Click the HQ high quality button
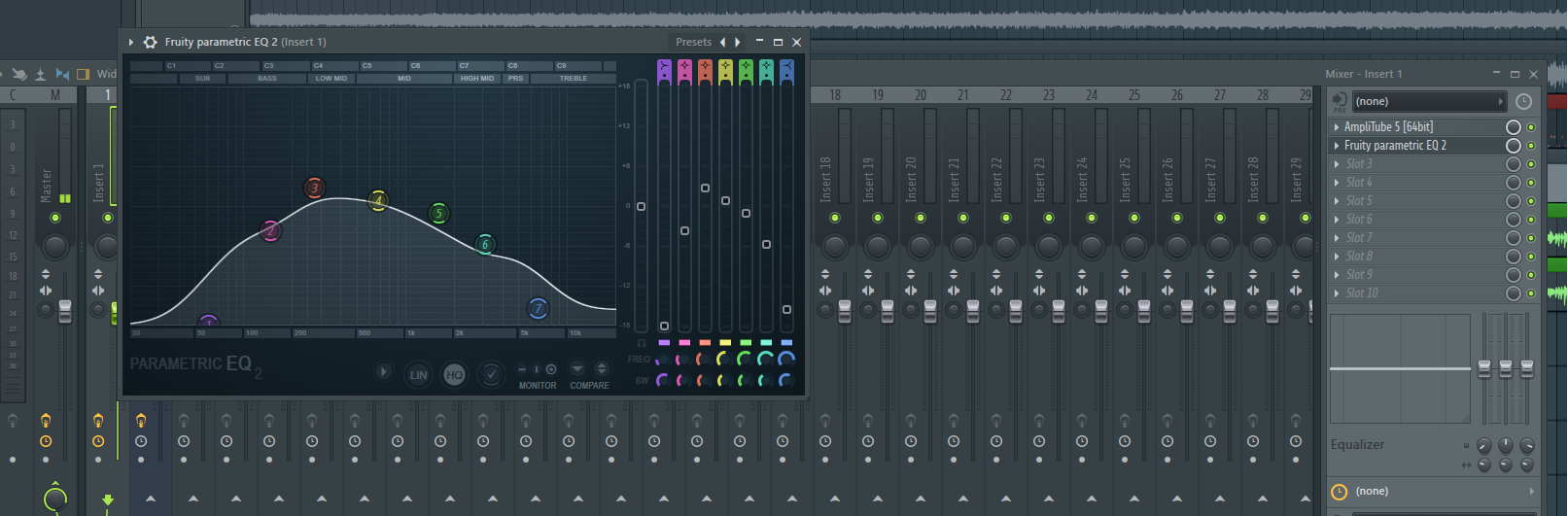This screenshot has width=1568, height=516. (454, 374)
